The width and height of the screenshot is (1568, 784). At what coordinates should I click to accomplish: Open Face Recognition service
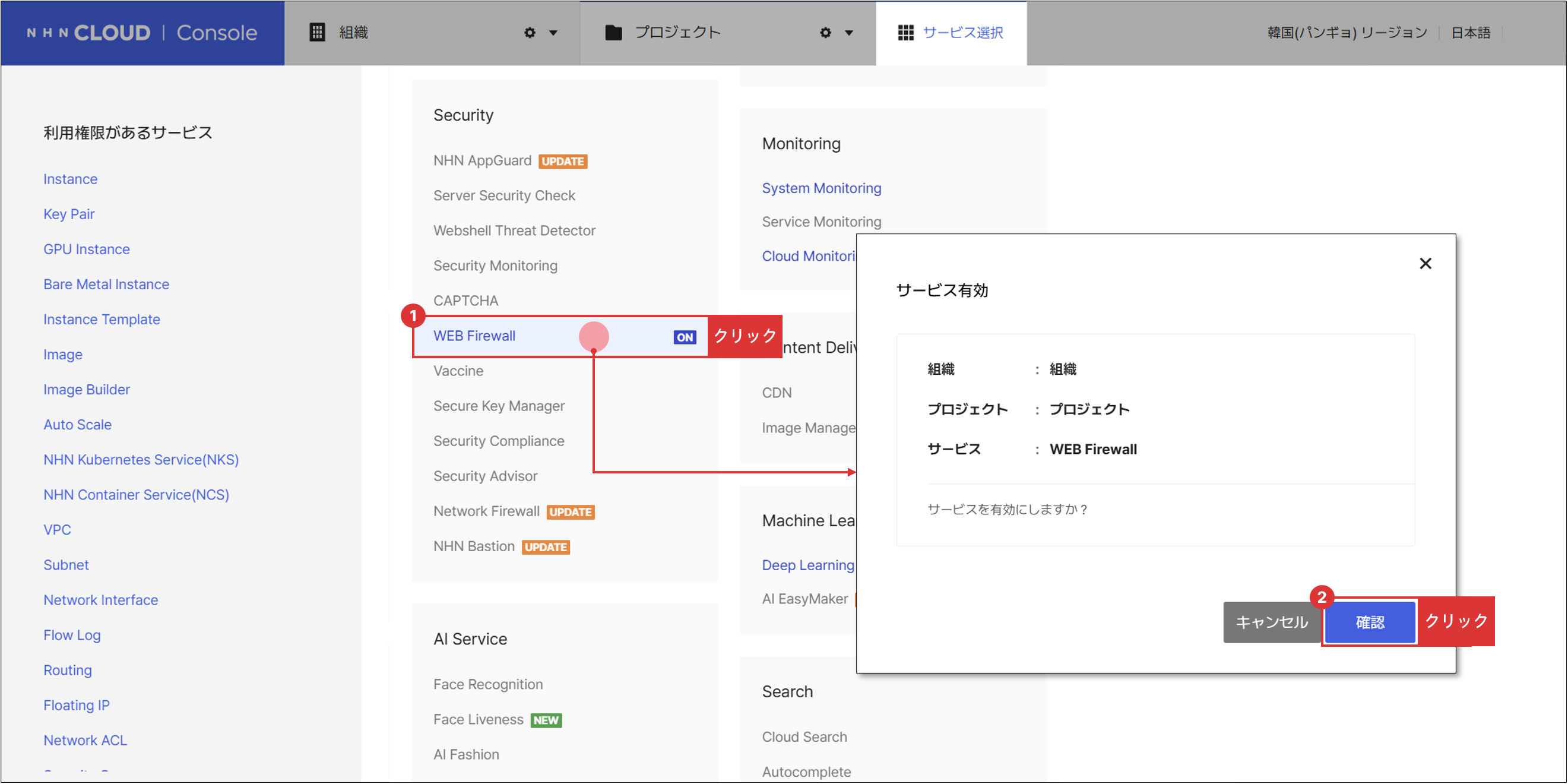click(487, 685)
